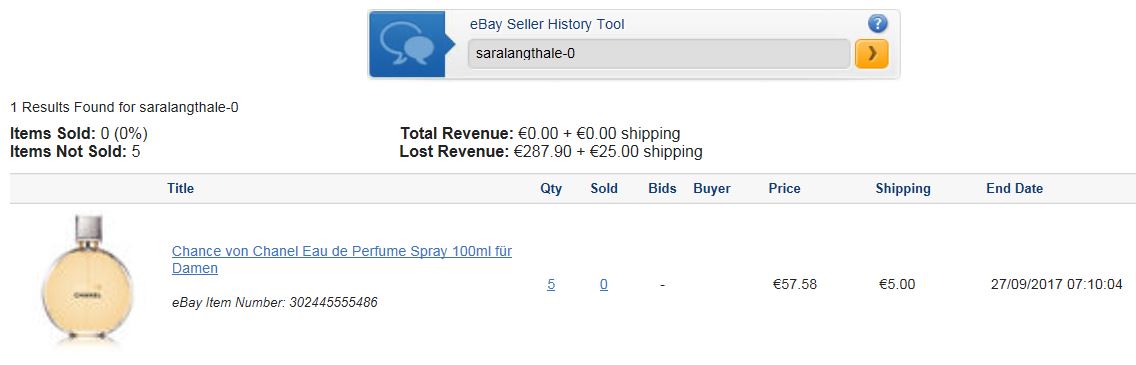The height and width of the screenshot is (365, 1136).
Task: Sort by the Price column header
Action: (x=785, y=188)
